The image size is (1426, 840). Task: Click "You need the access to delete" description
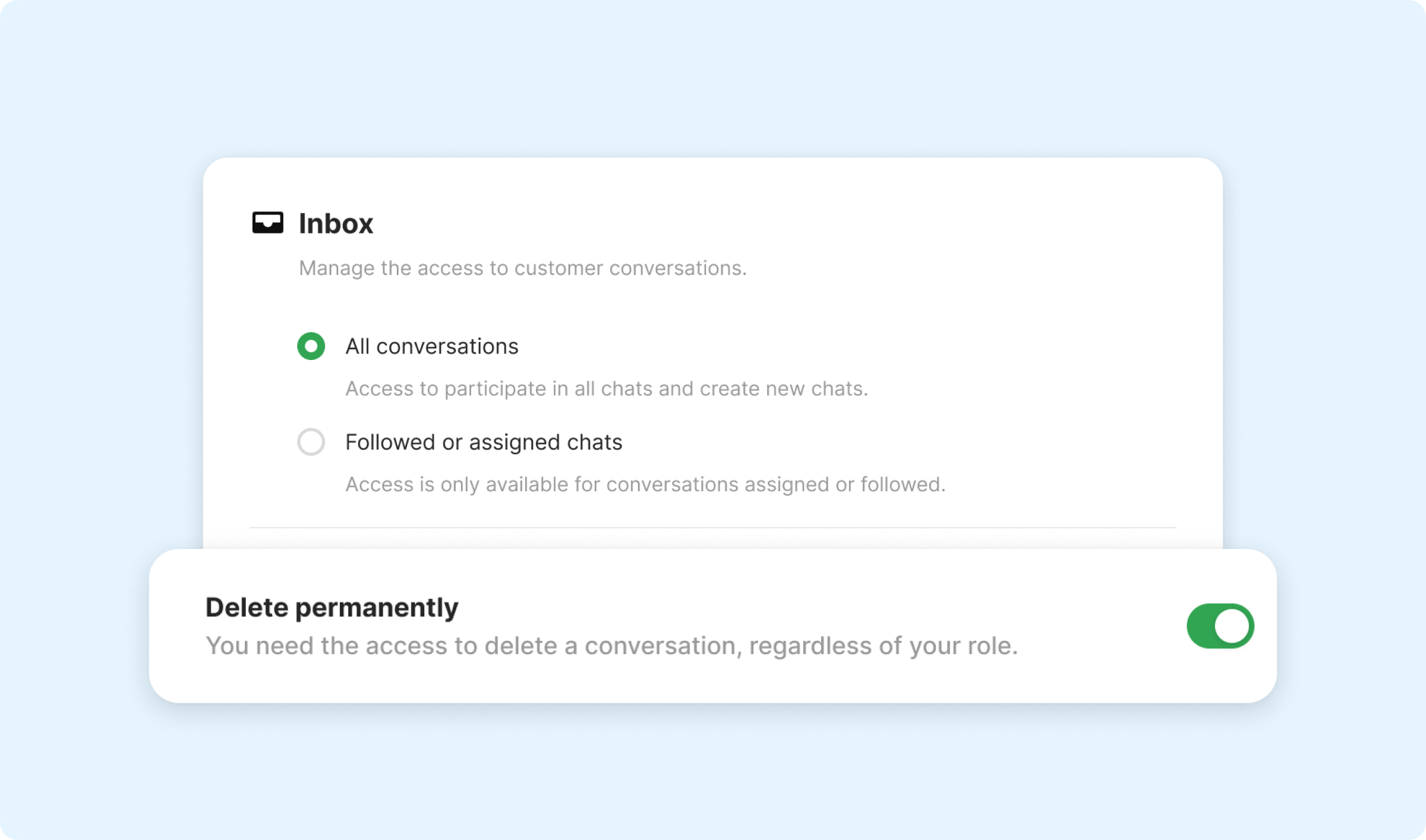coord(611,646)
